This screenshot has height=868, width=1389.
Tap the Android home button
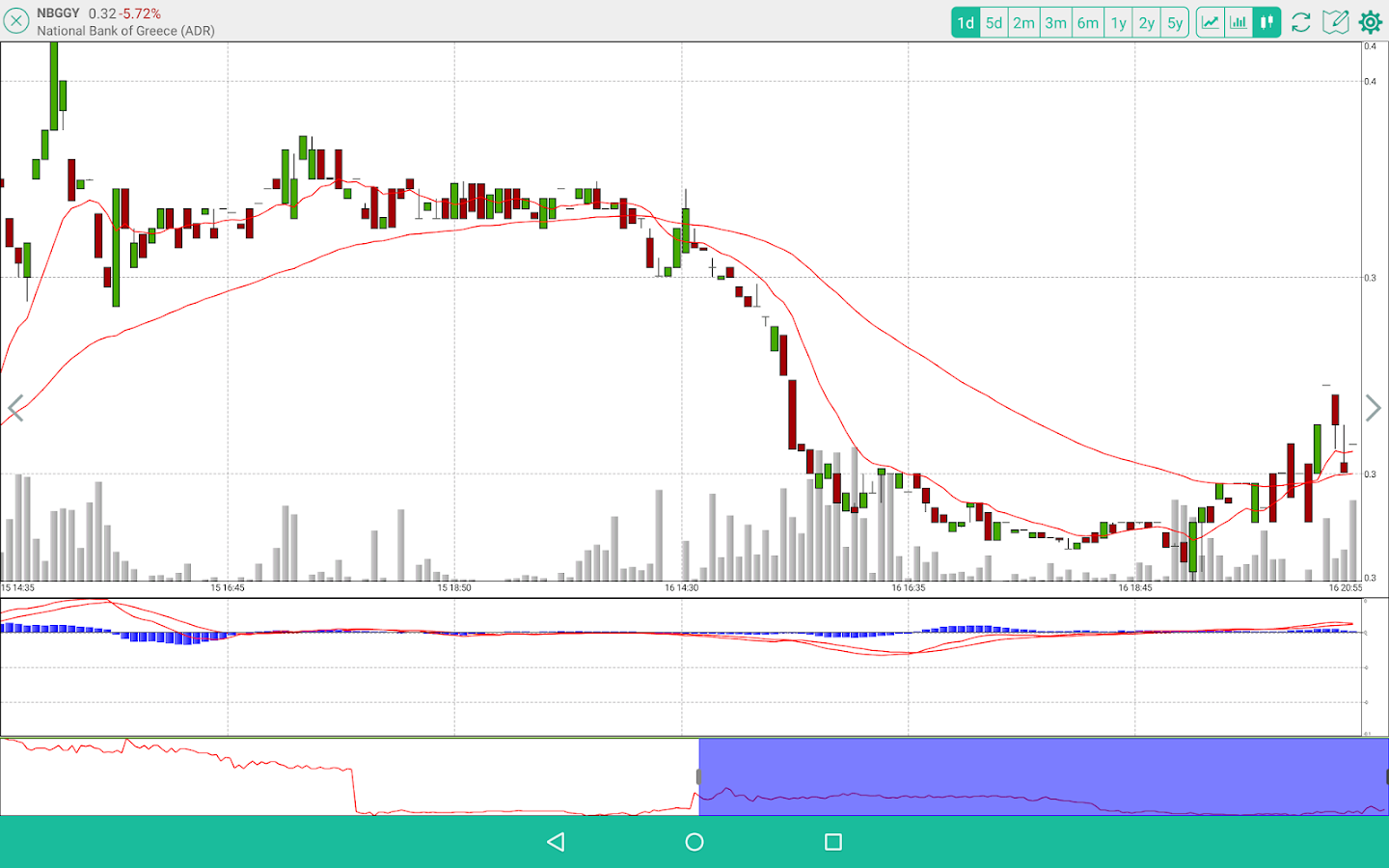pyautogui.click(x=694, y=842)
